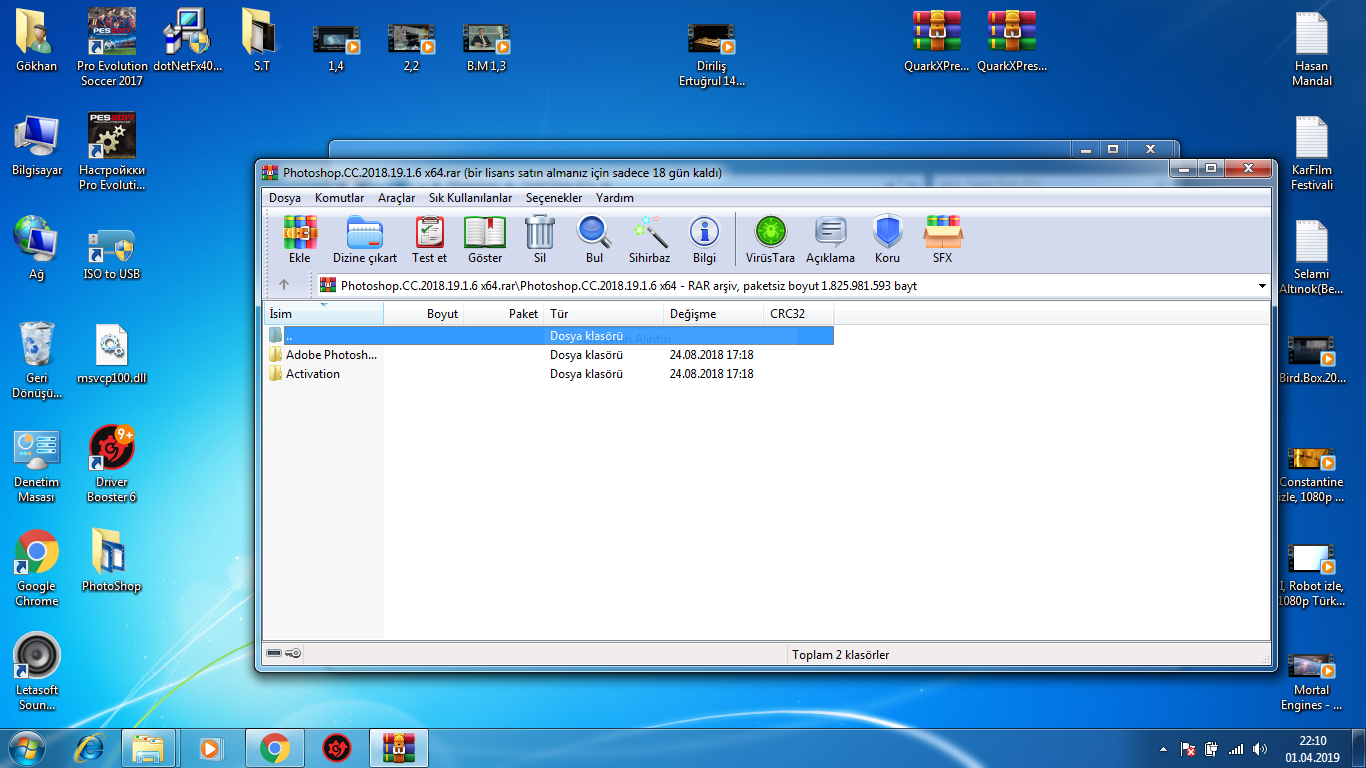Select the Hasan Mandal desktop document

coord(1311,47)
